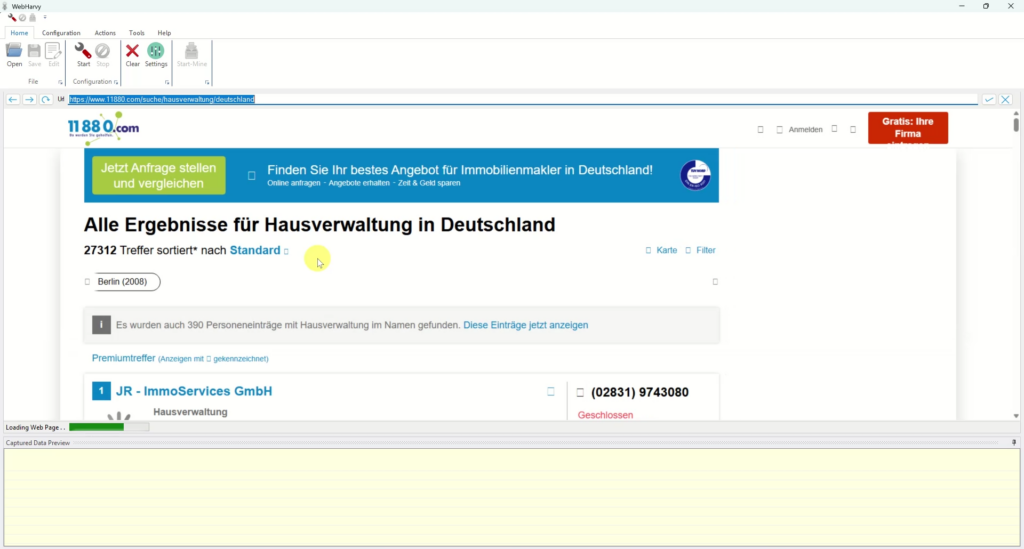Click Jetzt Anfrage stellen und vergleichen button

159,175
